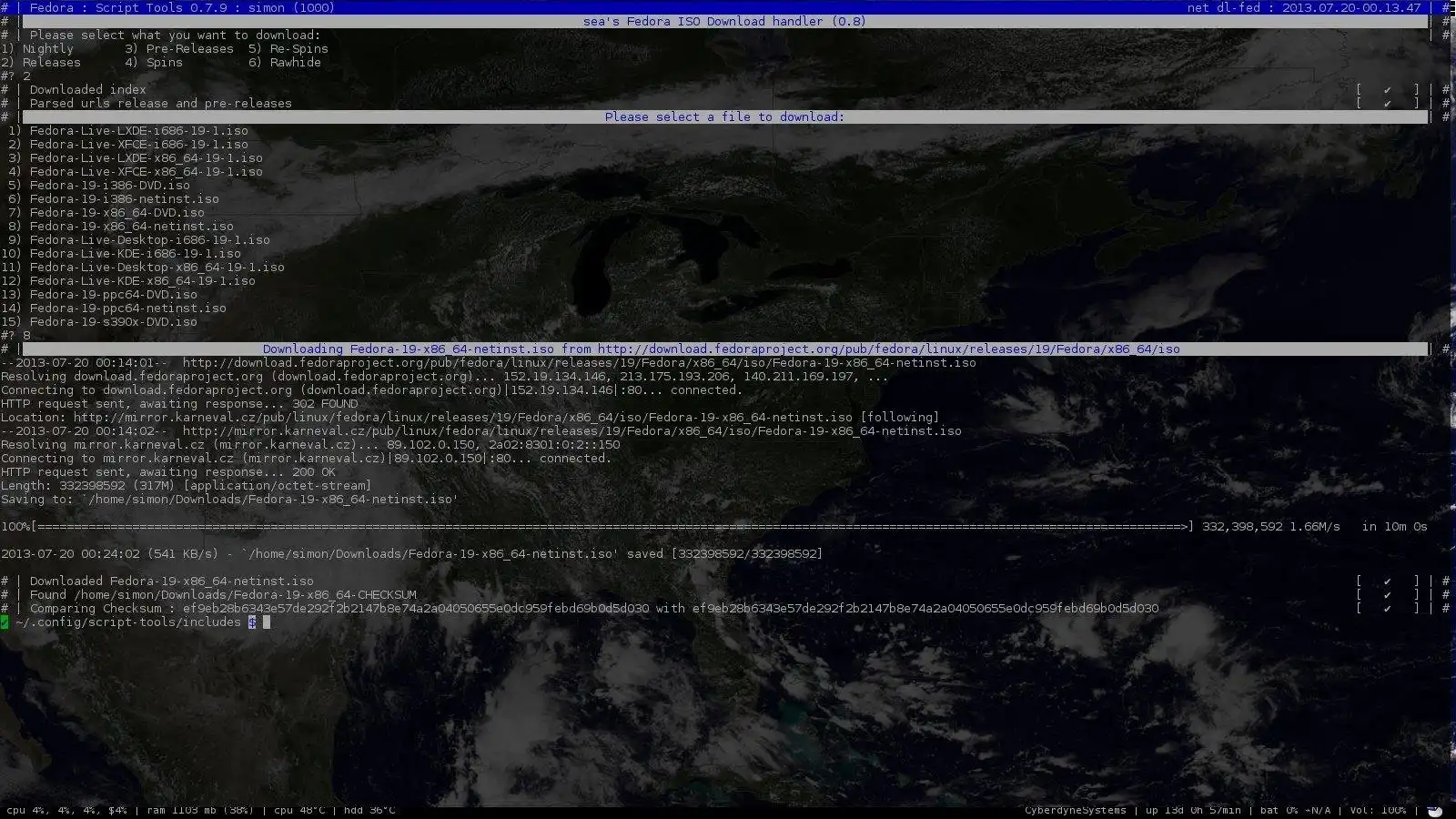1456x819 pixels.
Task: Click the second checksum hash after 'with'
Action: tap(925, 609)
